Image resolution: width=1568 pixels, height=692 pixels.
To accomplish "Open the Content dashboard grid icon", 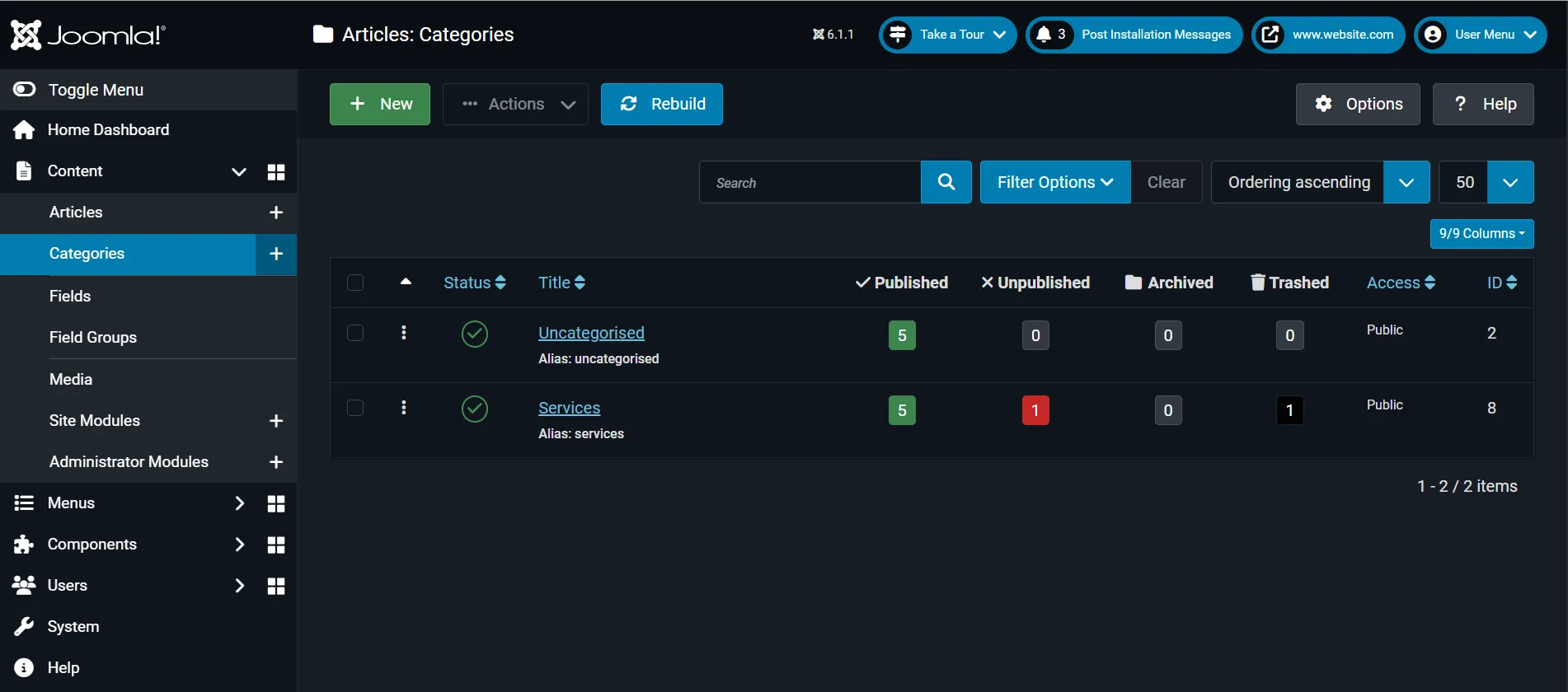I will [x=276, y=171].
